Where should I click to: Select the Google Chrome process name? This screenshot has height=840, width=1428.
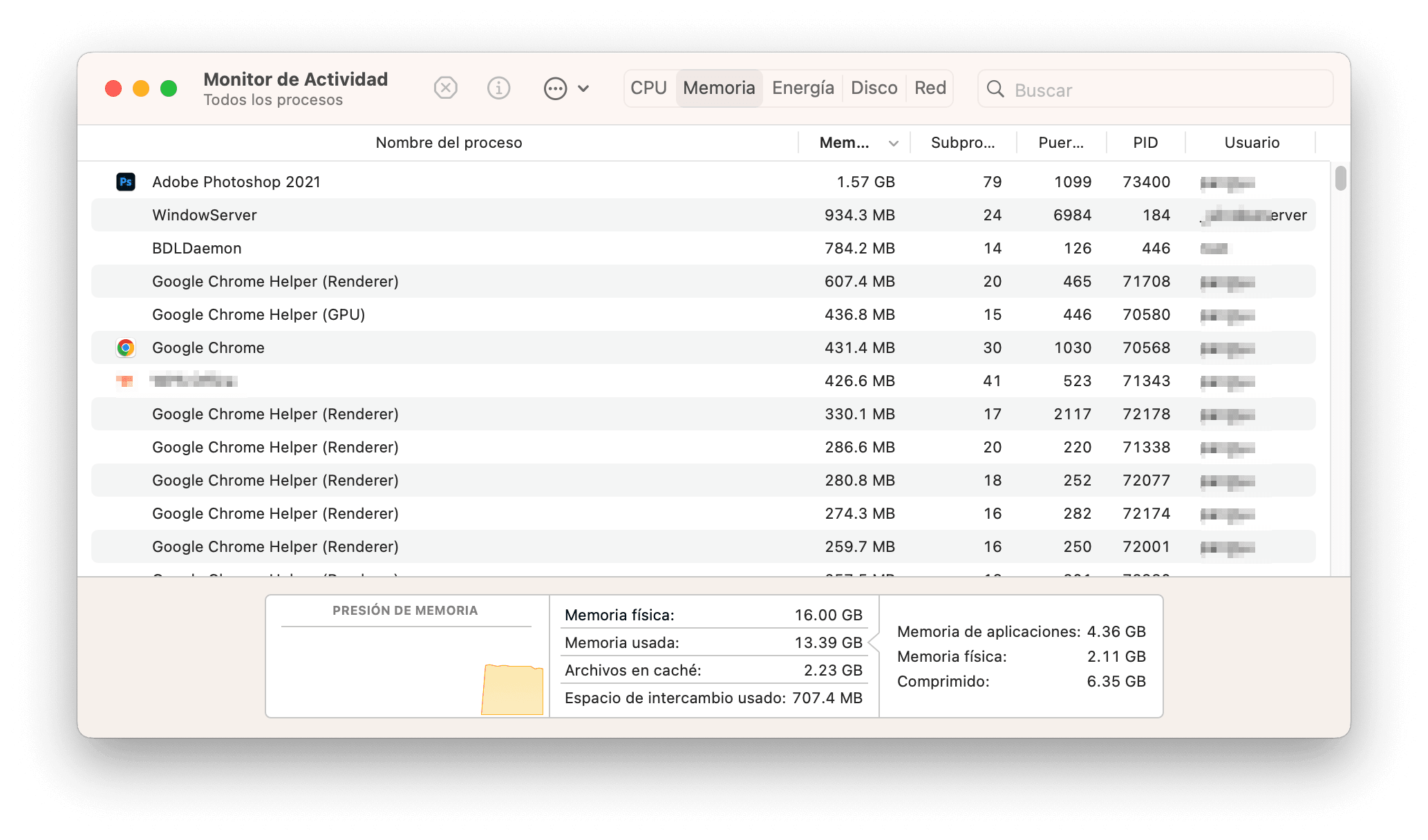[x=208, y=347]
